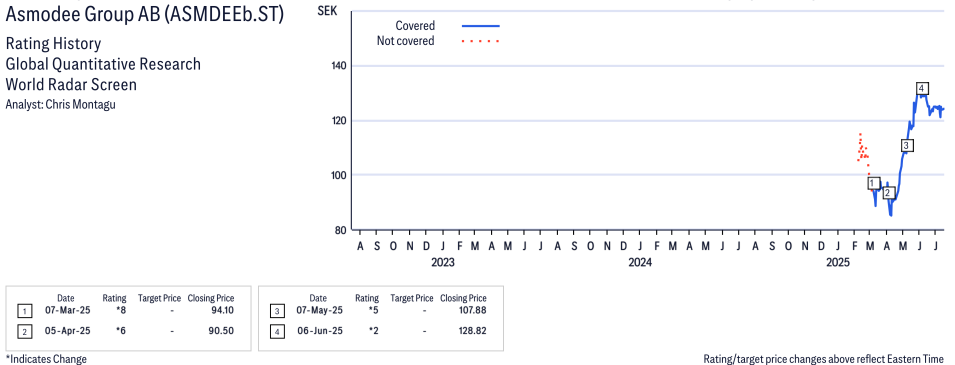Click the red dotted Not covered legend
Screen dimensions: 955x365
tap(481, 41)
